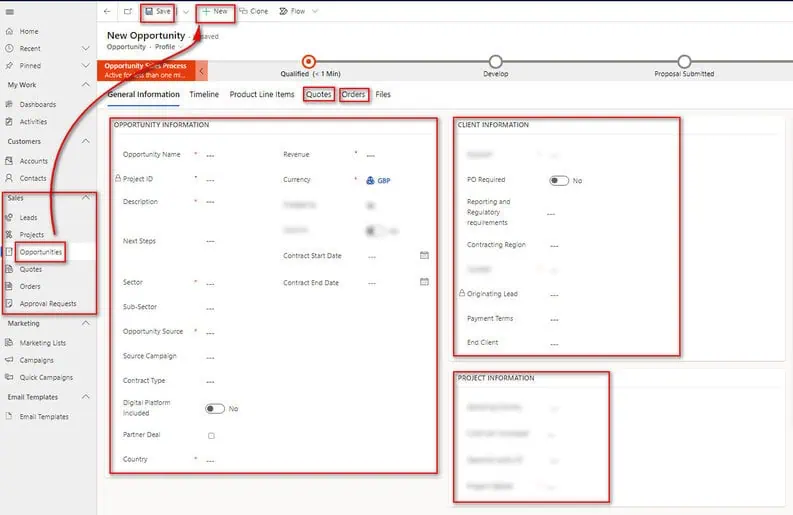
Task: Switch to Product Line Items tab
Action: (x=262, y=95)
